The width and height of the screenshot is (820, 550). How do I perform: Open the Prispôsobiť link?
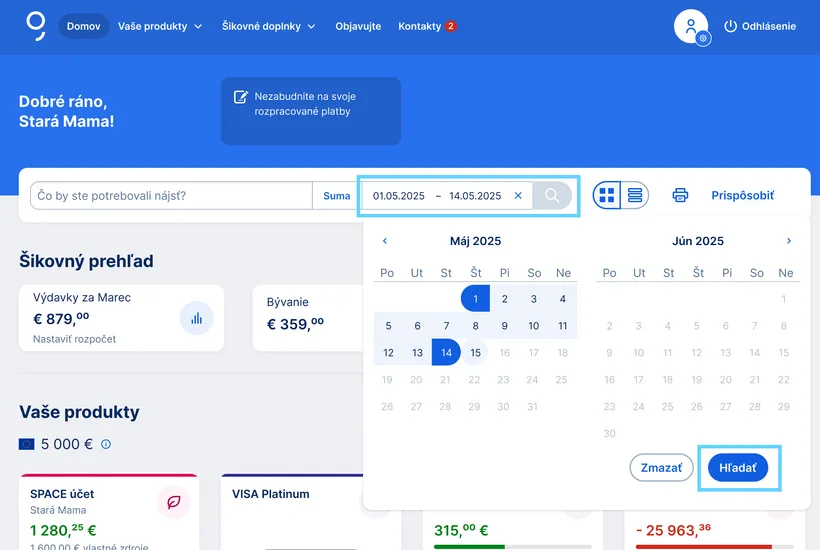[742, 196]
